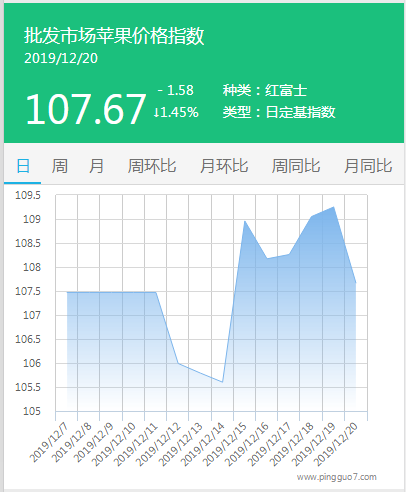The image size is (406, 492).
Task: Open the 月环比 tab
Action: click(x=224, y=166)
